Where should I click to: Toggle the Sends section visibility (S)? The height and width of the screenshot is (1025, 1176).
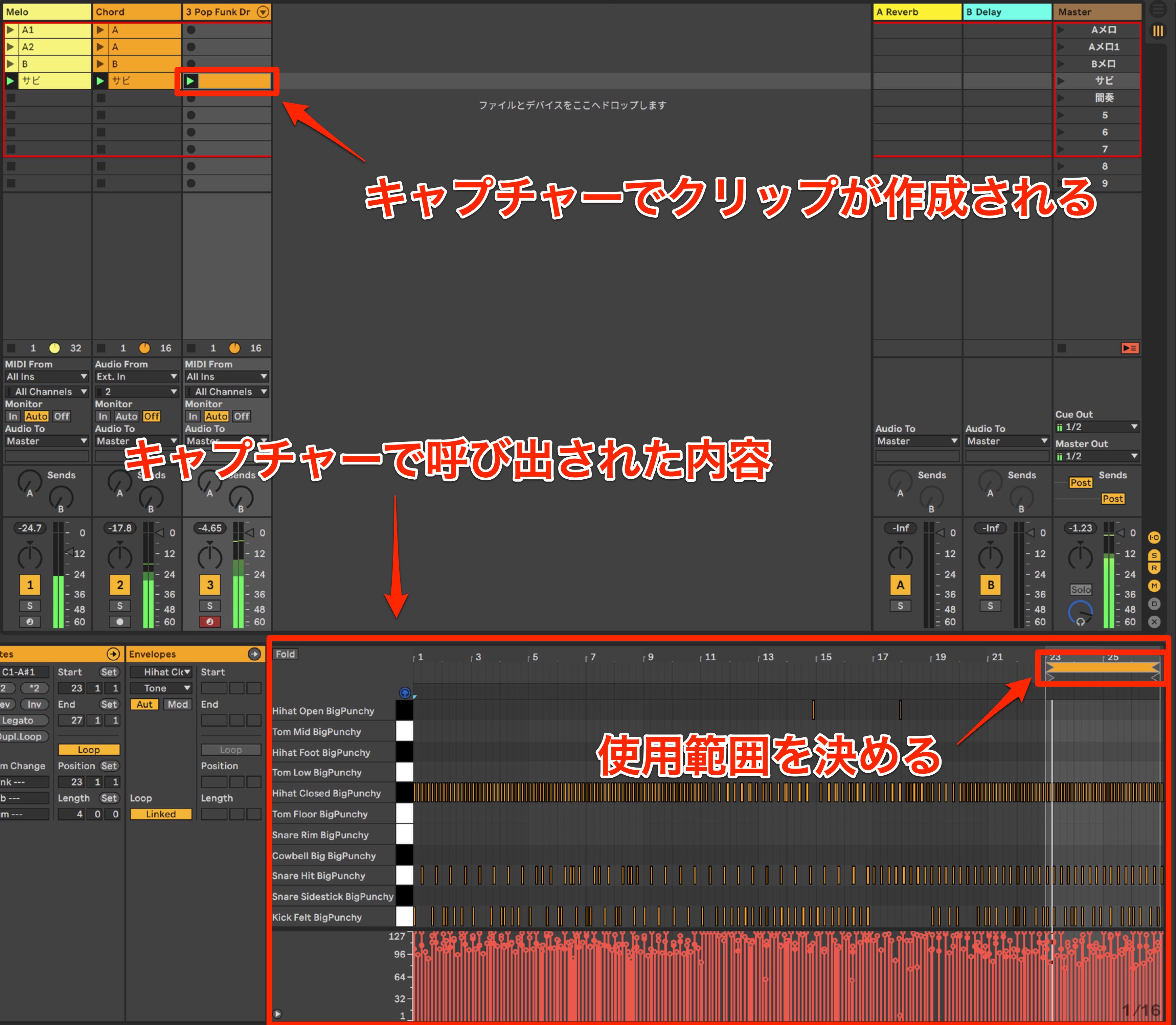(x=1154, y=555)
